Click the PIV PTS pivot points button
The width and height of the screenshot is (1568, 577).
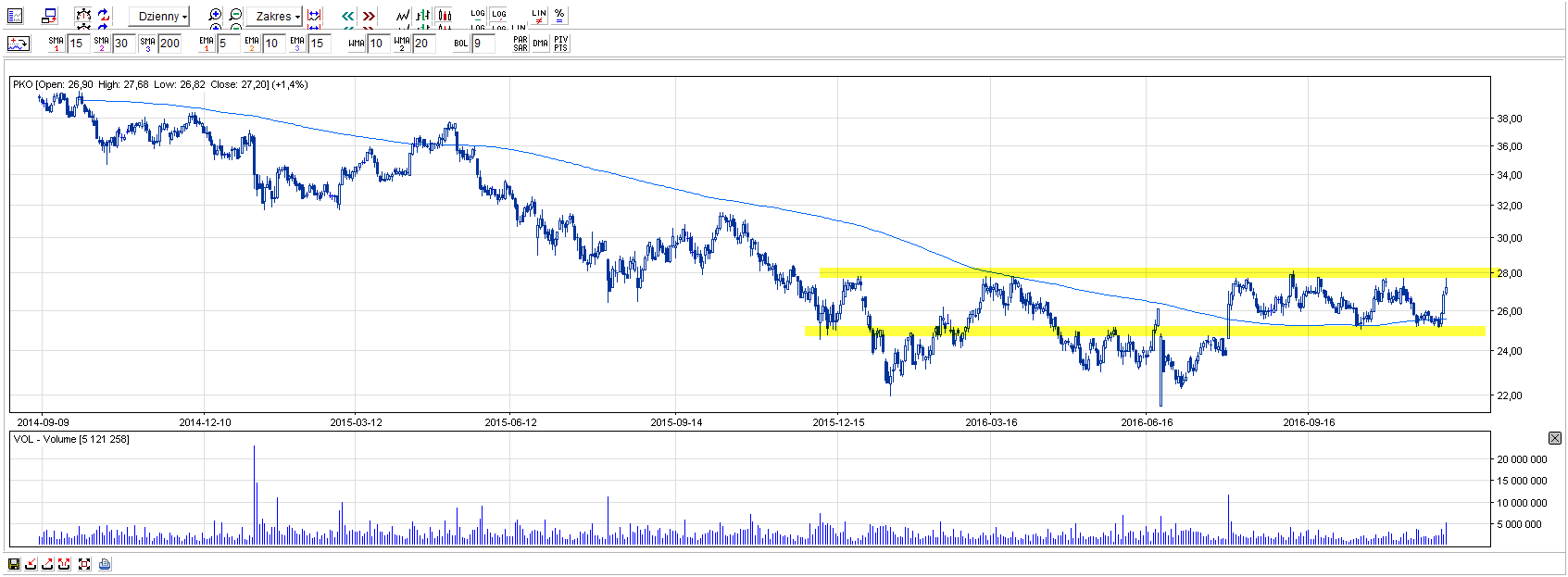[560, 44]
